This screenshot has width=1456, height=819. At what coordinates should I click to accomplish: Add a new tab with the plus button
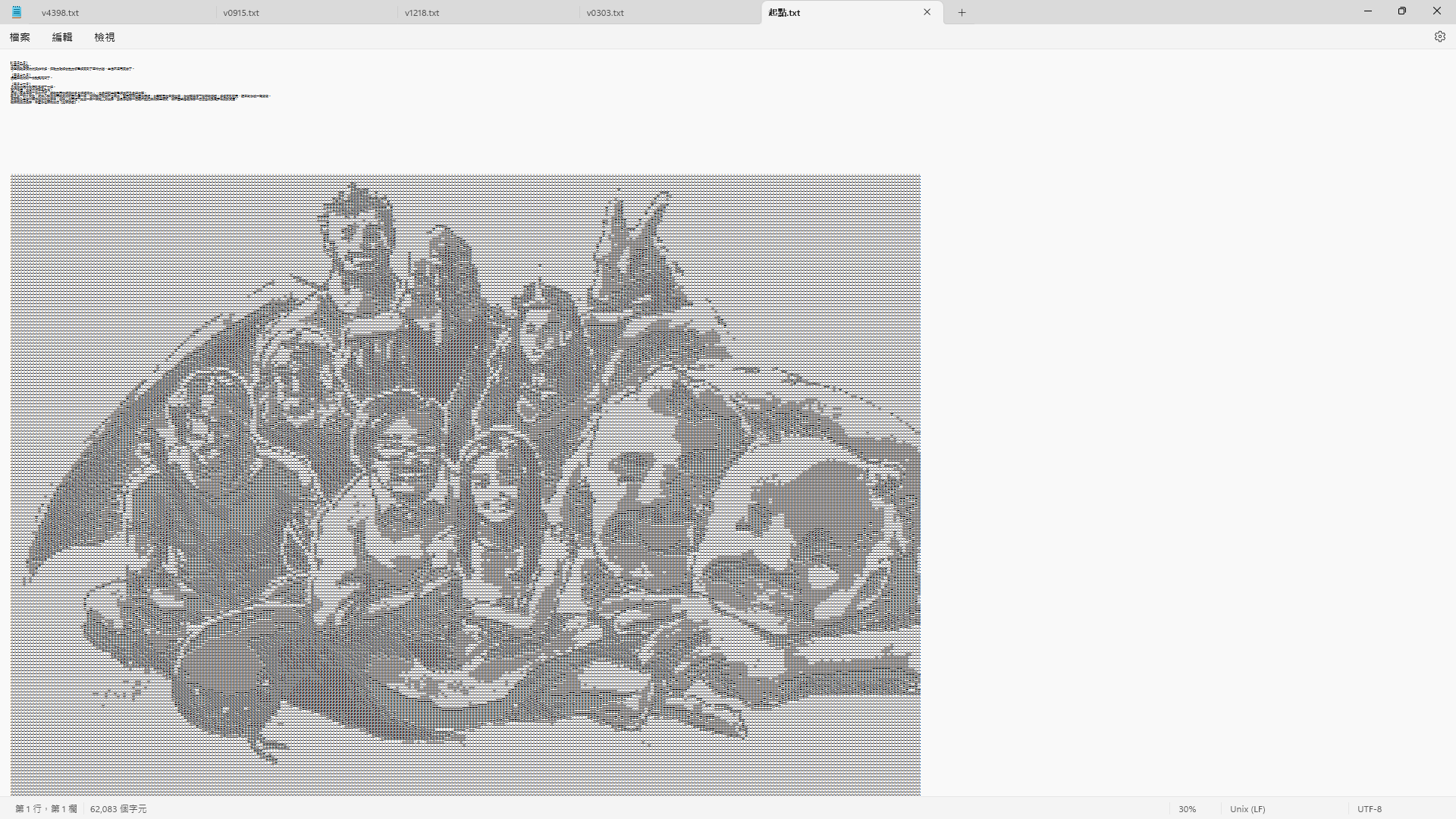(x=962, y=12)
